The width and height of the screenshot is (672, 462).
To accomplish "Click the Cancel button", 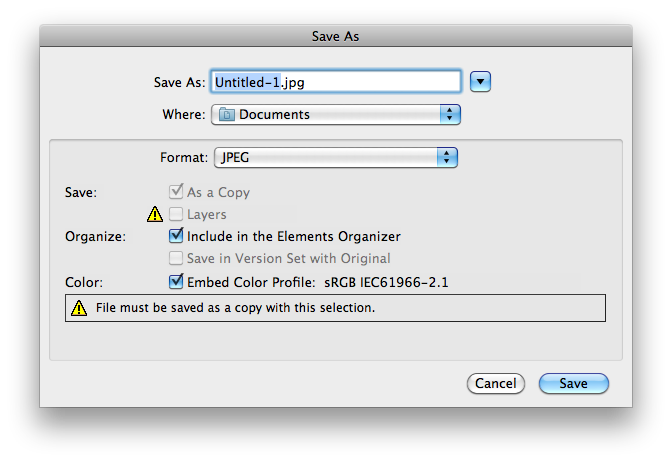I will tap(495, 383).
